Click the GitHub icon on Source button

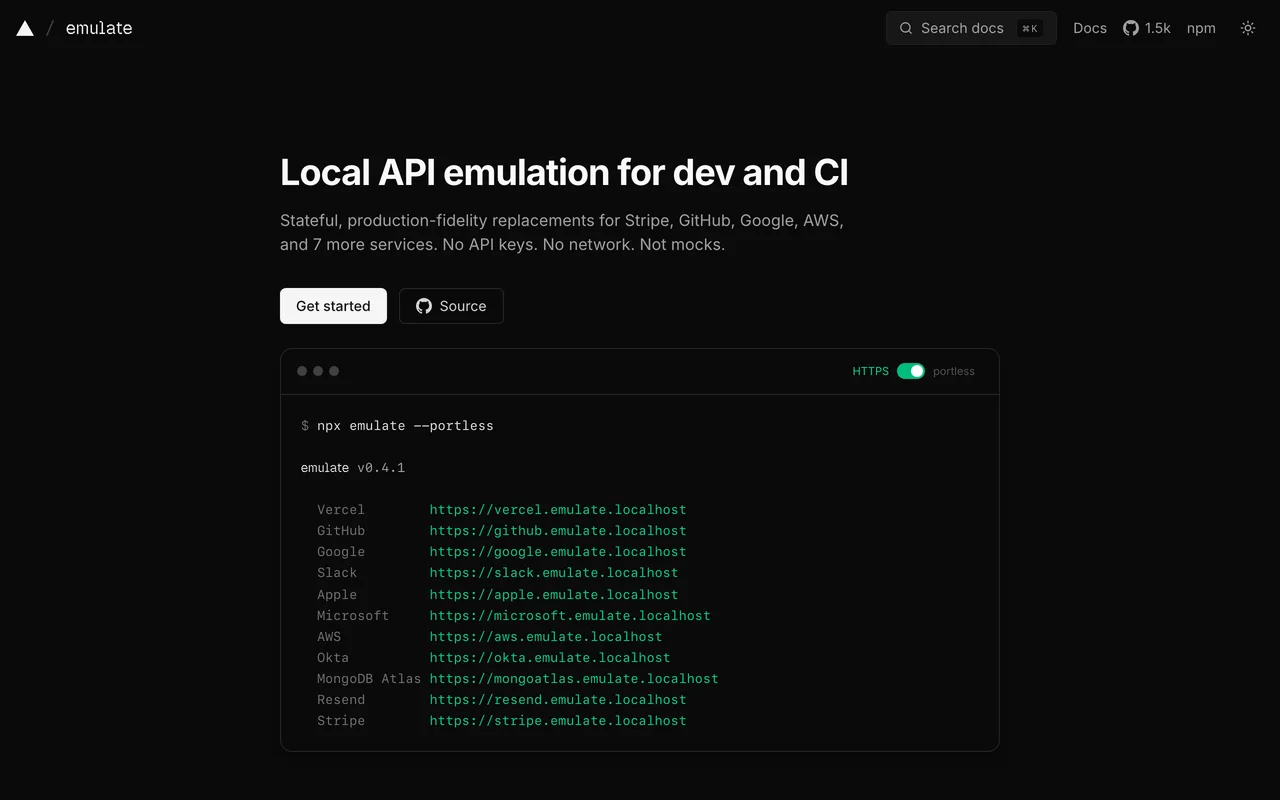424,306
